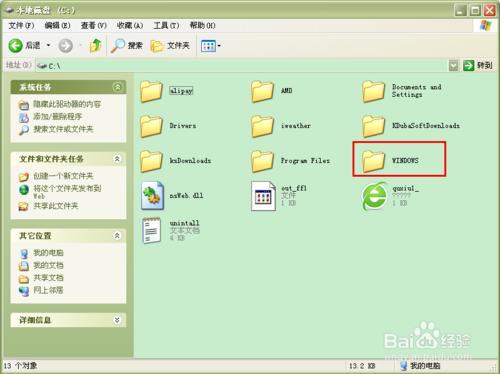Viewport: 500px width, 374px height.
Task: Open the Views button dropdown arrow
Action: (219, 46)
